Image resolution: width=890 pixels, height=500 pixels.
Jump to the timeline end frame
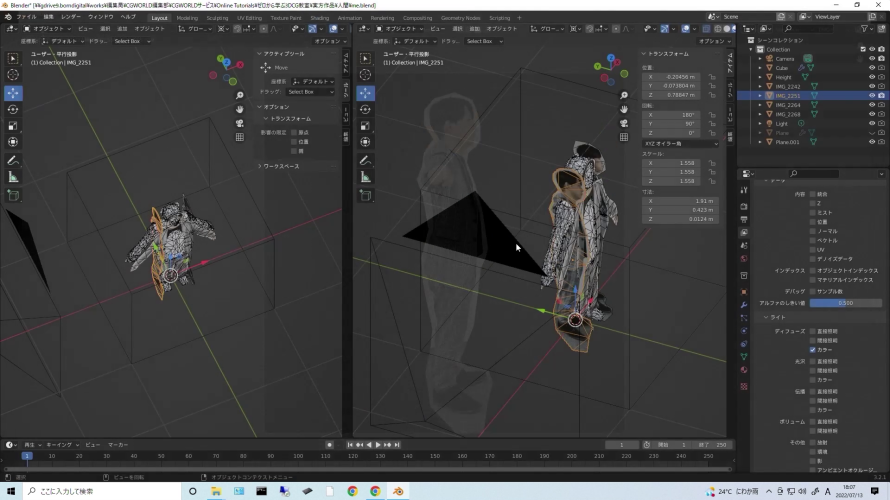pos(397,445)
